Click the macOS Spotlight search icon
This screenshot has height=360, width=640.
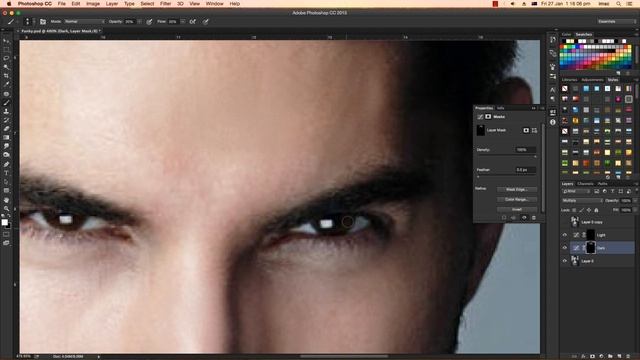[x=619, y=4]
